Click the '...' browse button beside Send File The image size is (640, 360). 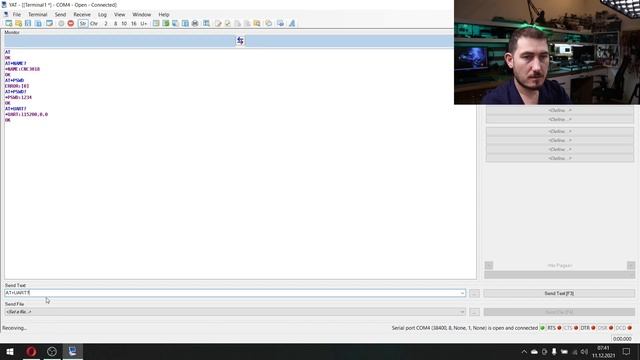[x=474, y=312]
